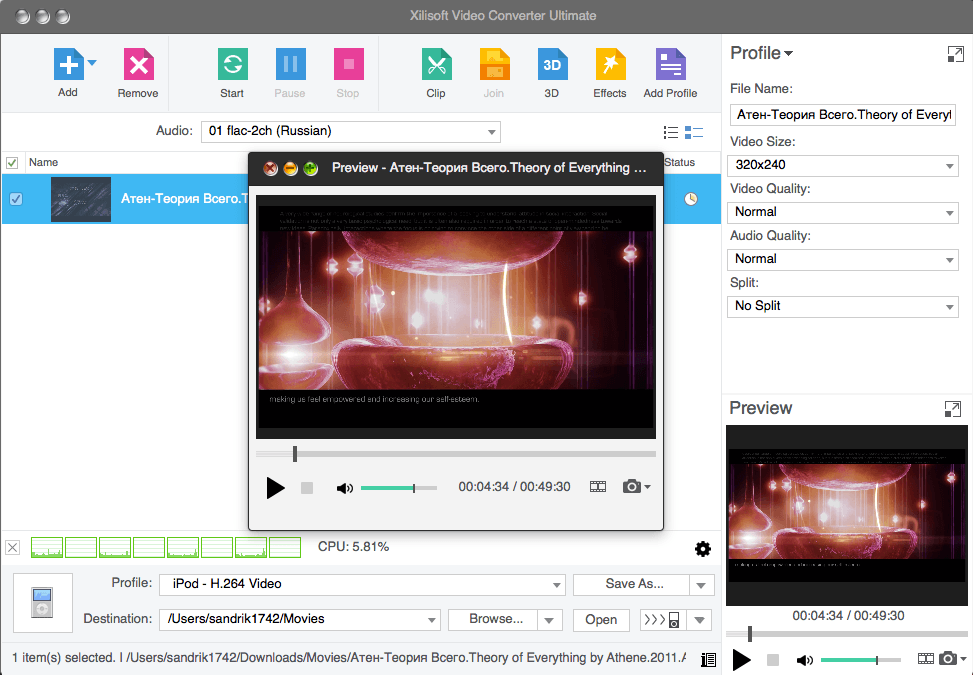The image size is (973, 675).
Task: Zoom the Preview popup with green button
Action: 311,169
